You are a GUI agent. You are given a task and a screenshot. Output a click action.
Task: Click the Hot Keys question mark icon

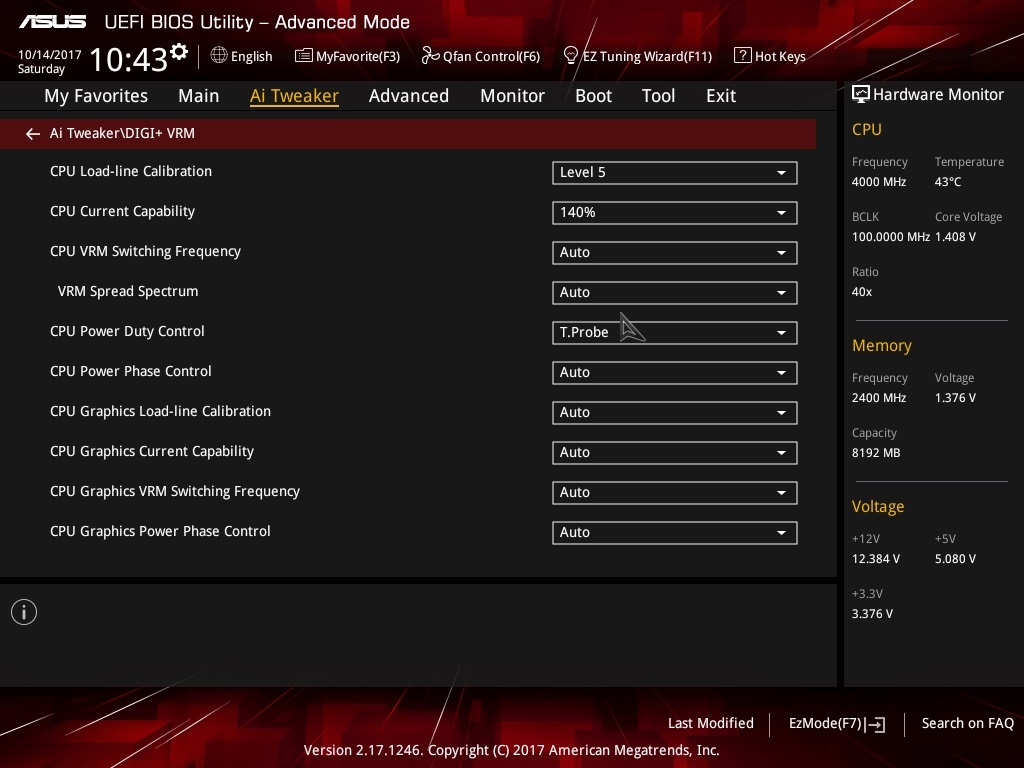(742, 56)
